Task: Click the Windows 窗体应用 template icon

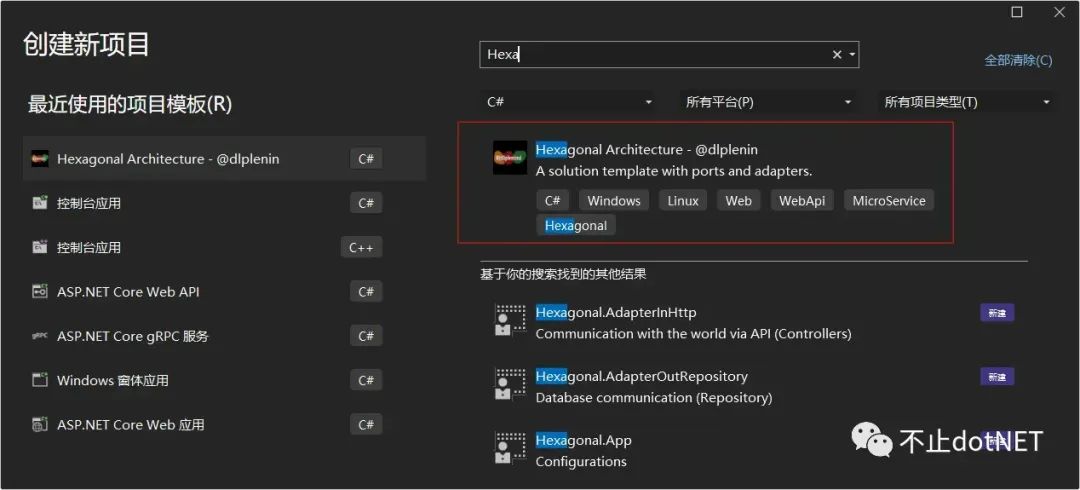Action: coord(40,380)
